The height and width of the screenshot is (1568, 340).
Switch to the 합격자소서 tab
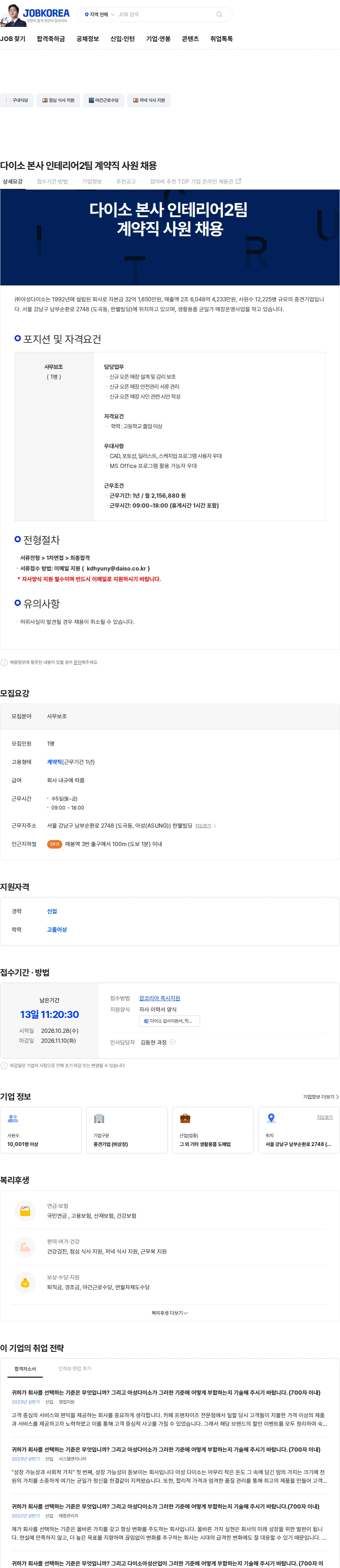click(x=25, y=1369)
